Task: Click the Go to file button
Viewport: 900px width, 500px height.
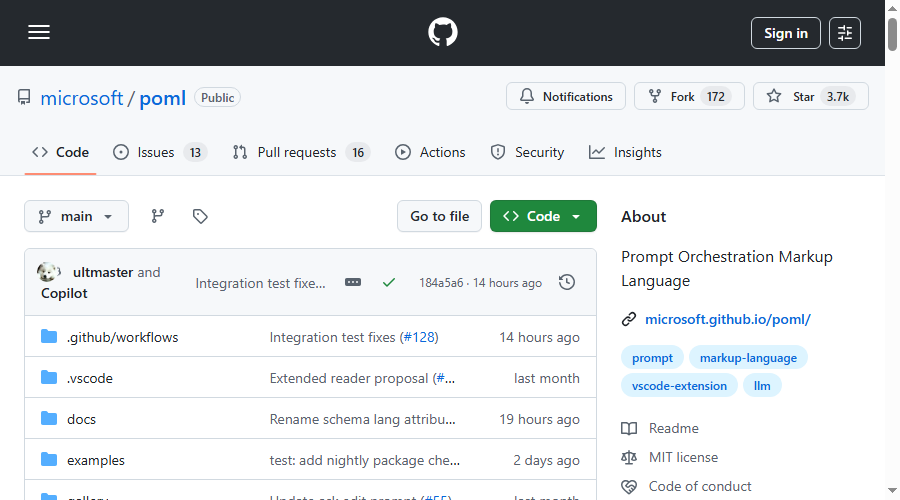Action: (x=439, y=216)
